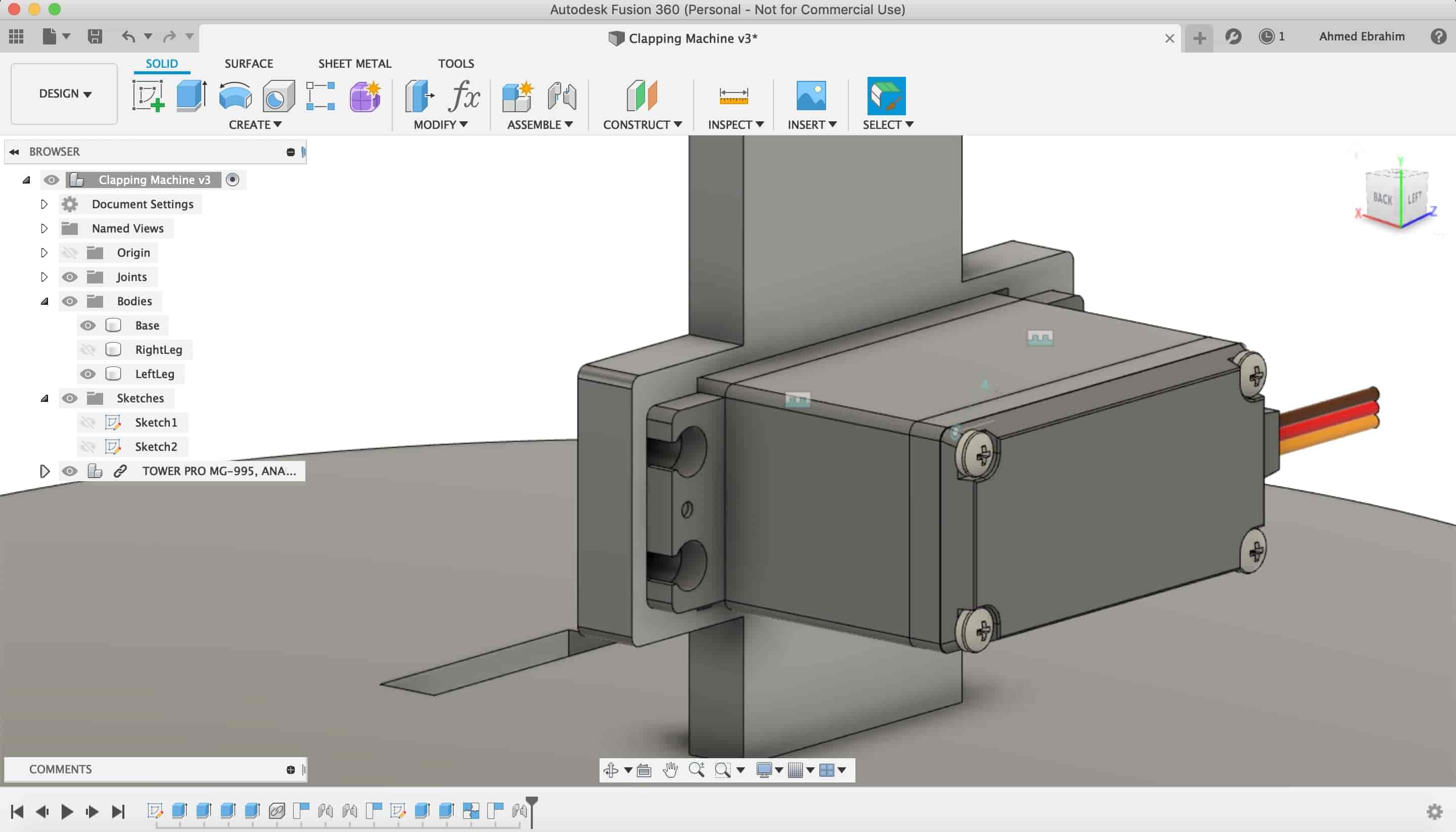Select the Hole tool
The image size is (1456, 832).
(x=279, y=96)
